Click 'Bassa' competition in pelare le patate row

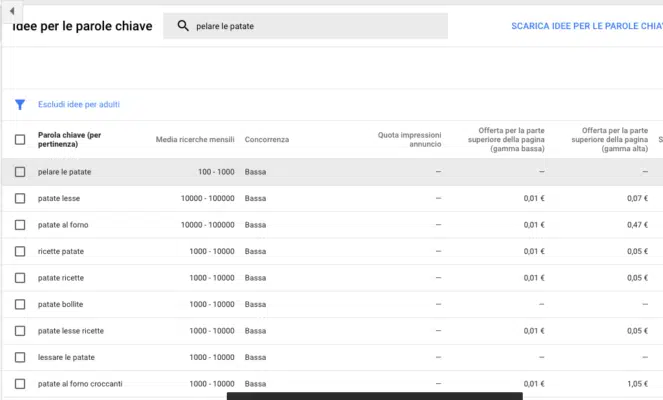coord(255,172)
